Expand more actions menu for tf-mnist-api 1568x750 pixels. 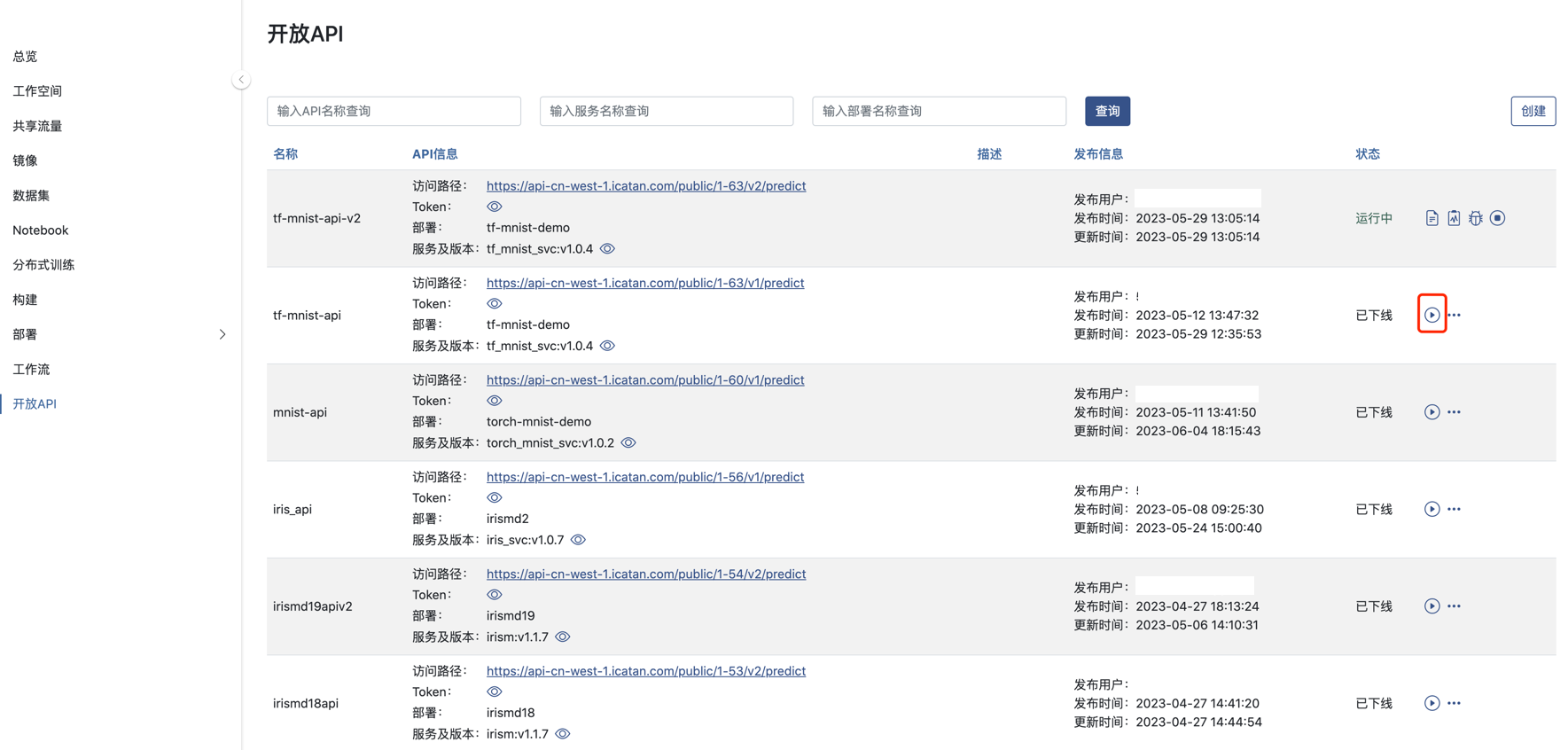pyautogui.click(x=1455, y=315)
